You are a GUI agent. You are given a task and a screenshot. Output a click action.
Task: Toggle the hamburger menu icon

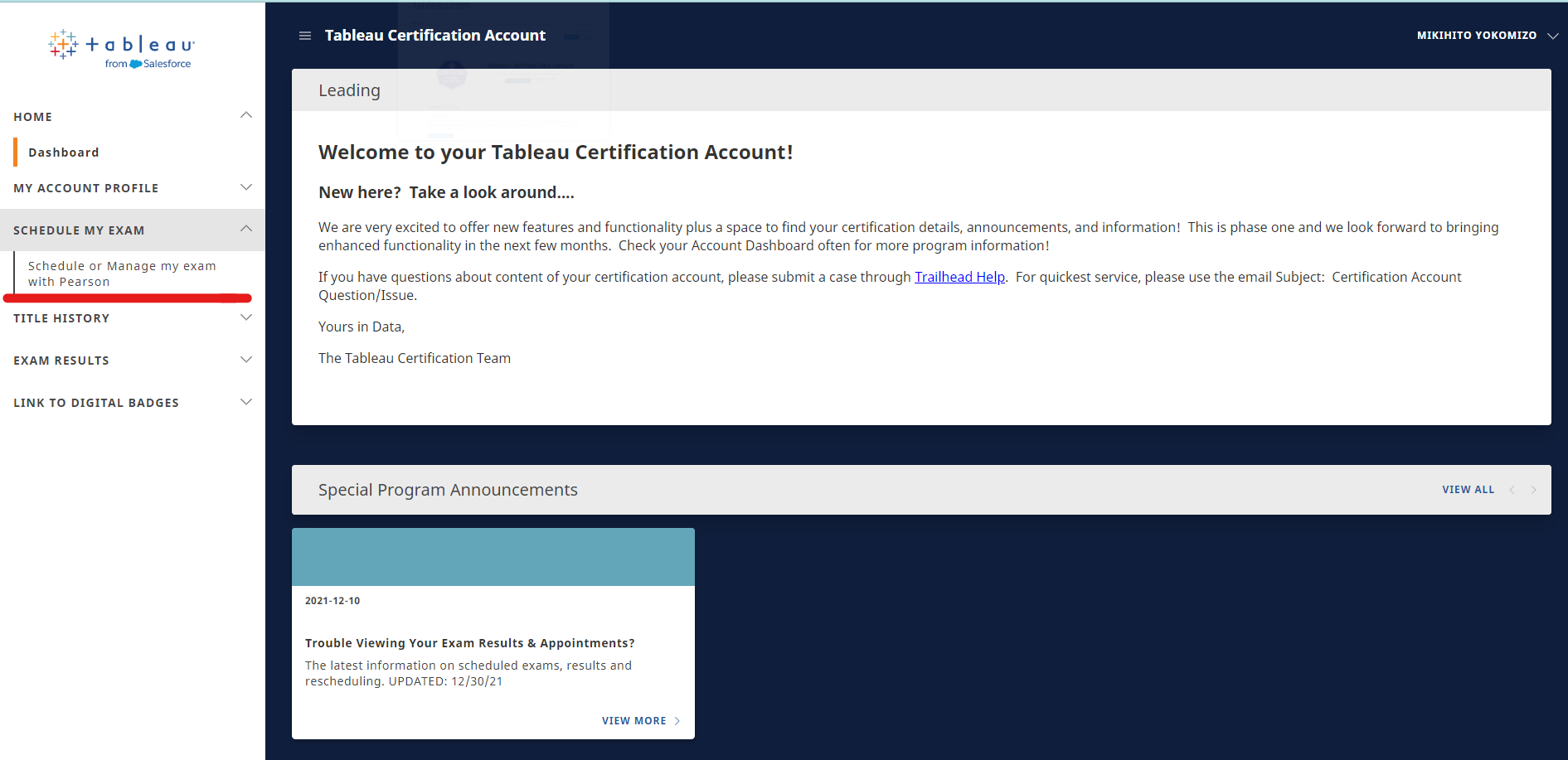305,36
